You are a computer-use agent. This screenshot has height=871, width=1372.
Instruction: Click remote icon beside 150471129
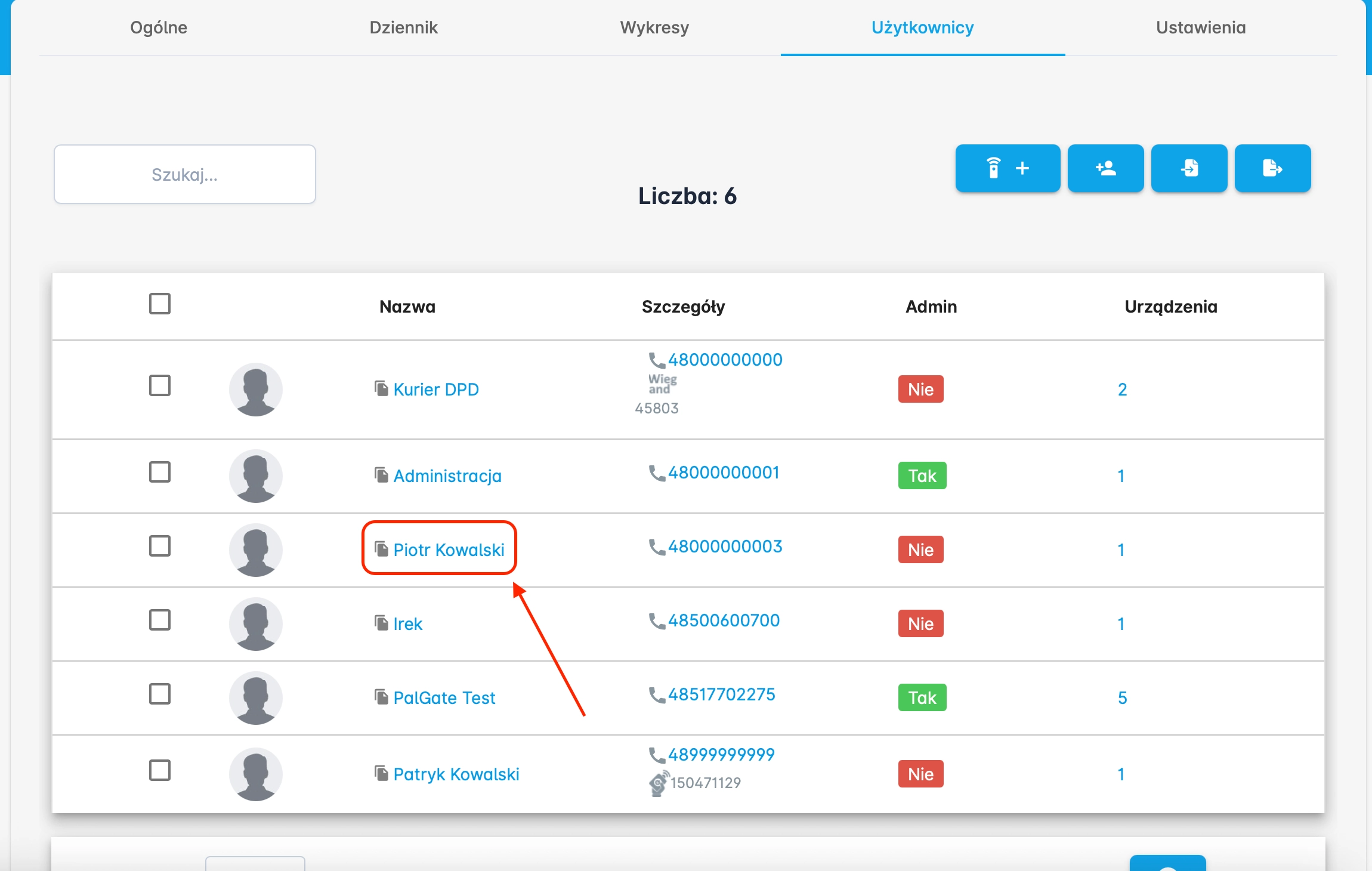658,783
